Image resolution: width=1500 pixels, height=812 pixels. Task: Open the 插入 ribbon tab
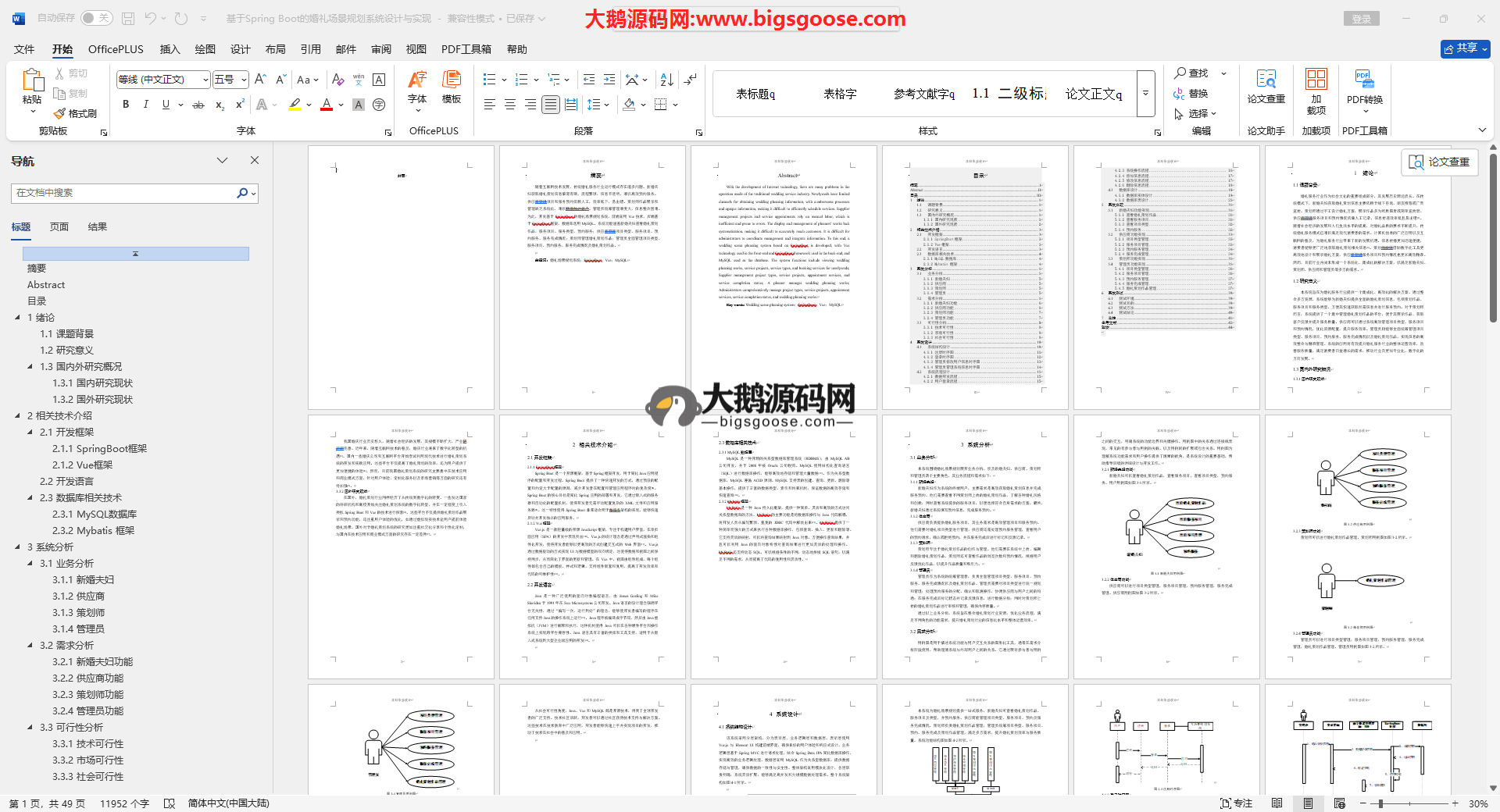[170, 49]
